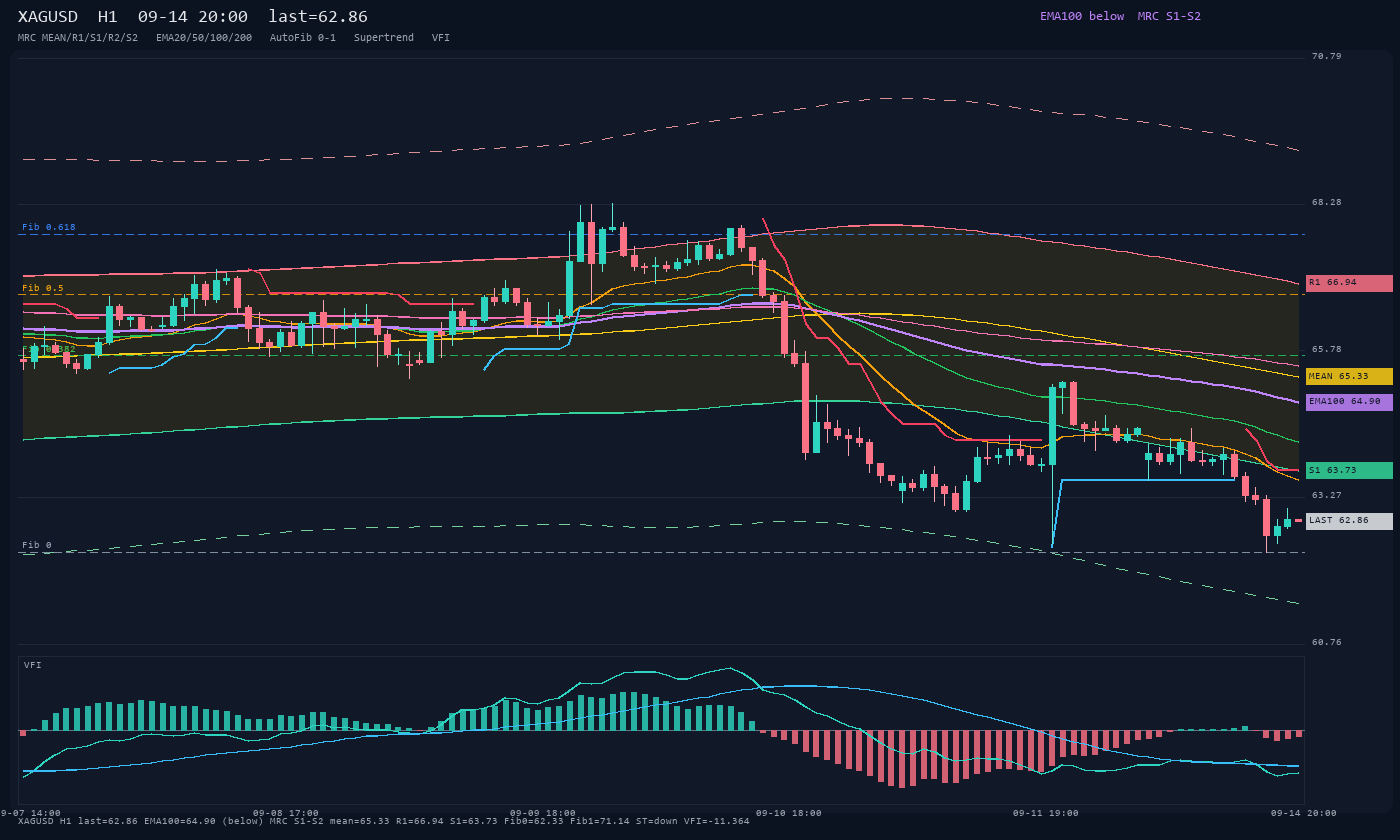Click the 09-09 18:00 time axis label
1400x840 pixels.
coord(543,813)
